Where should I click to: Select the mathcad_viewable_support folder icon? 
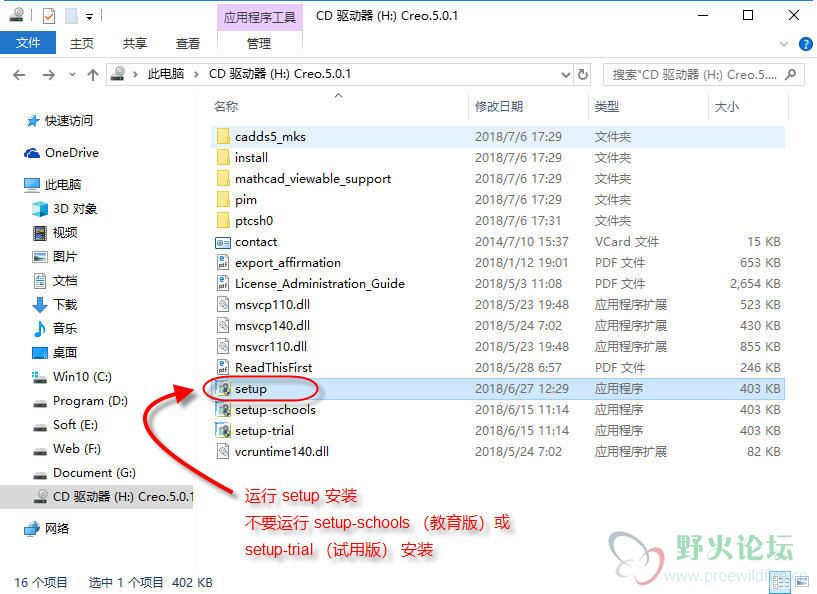click(x=223, y=179)
